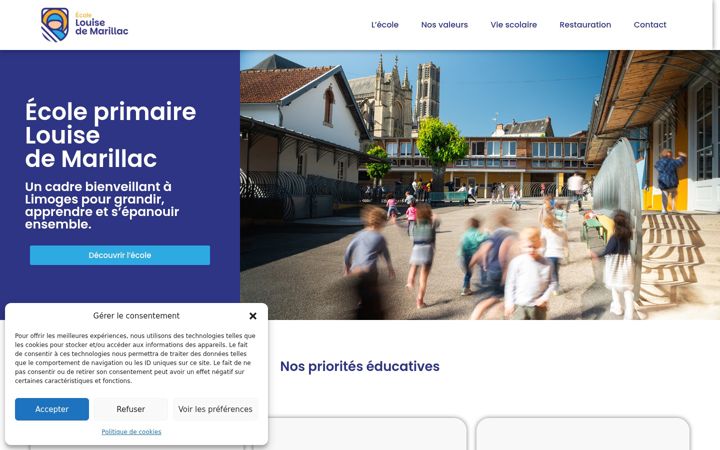Click the schoolyard hero photo
This screenshot has height=450, width=720.
[x=480, y=185]
